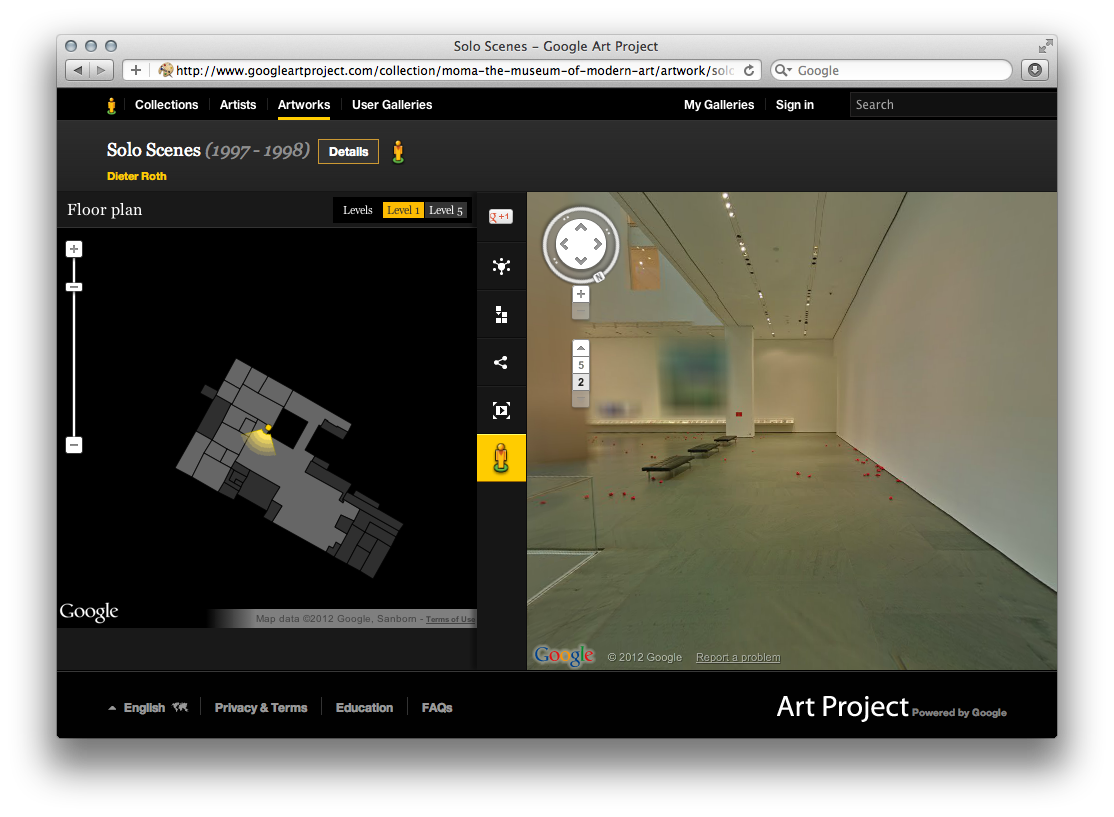
Task: Switch the floor plan to Level 5
Action: 446,210
